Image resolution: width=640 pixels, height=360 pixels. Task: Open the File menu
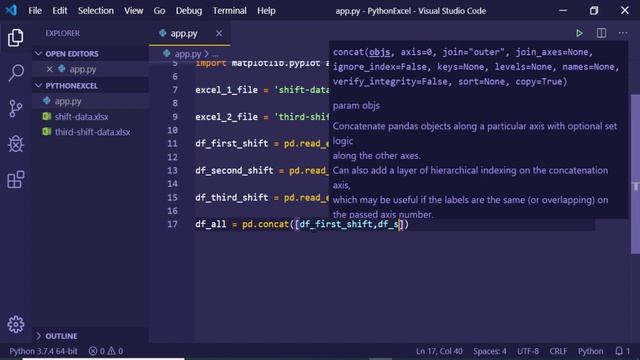tap(35, 11)
